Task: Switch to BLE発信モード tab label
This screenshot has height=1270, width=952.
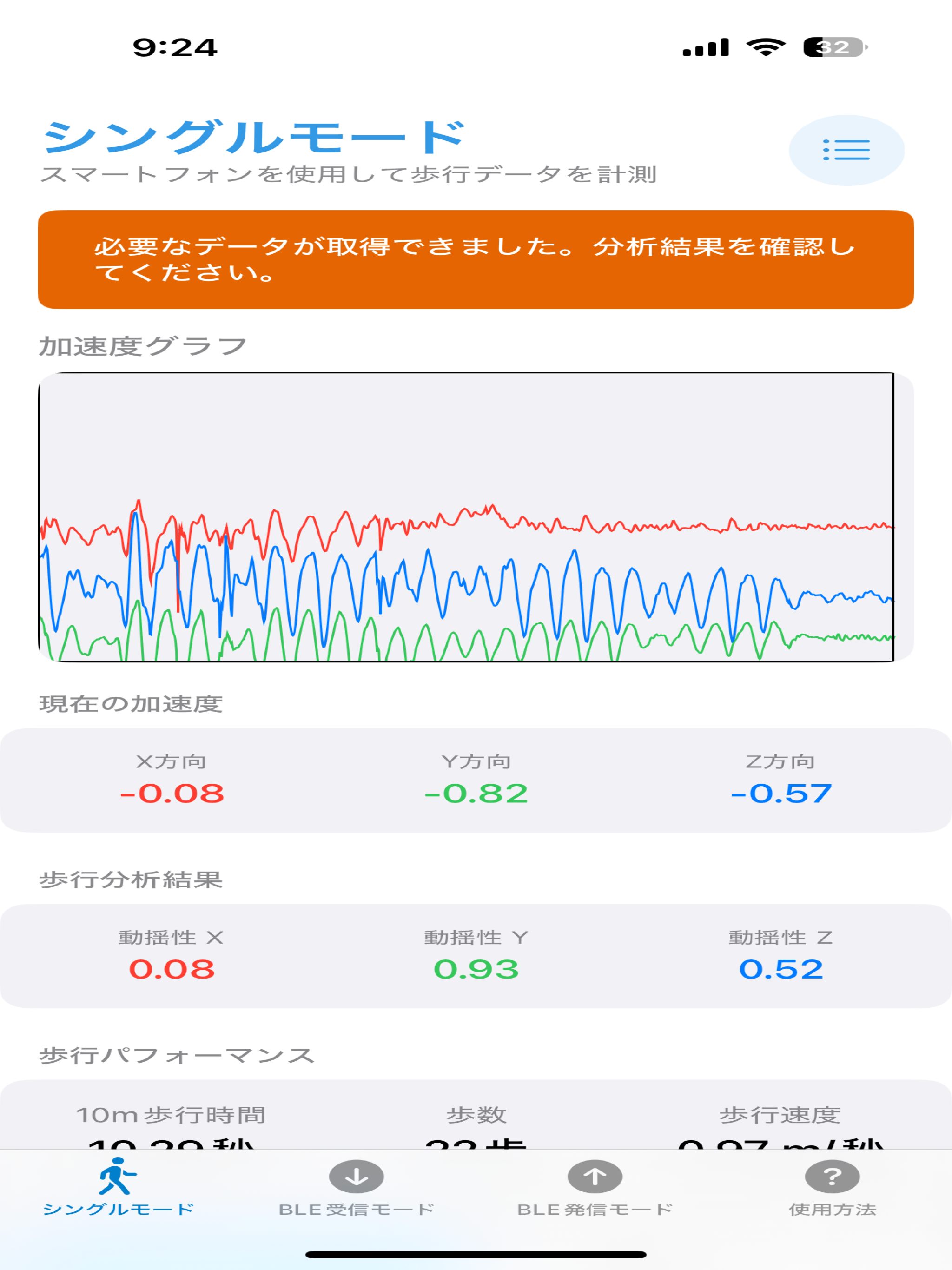Action: [x=595, y=1210]
